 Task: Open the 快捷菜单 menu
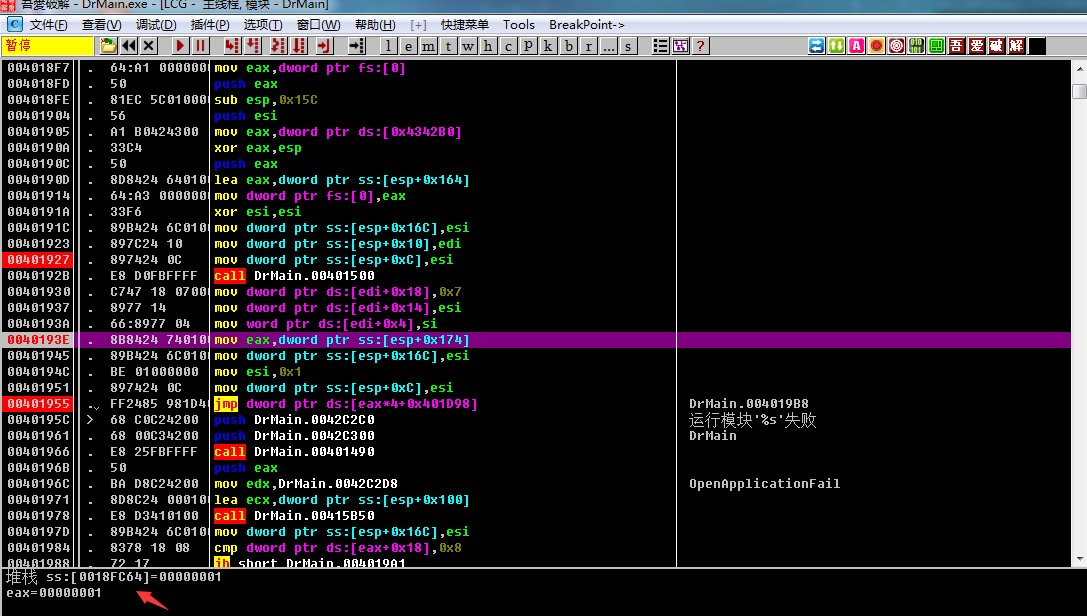(x=464, y=25)
